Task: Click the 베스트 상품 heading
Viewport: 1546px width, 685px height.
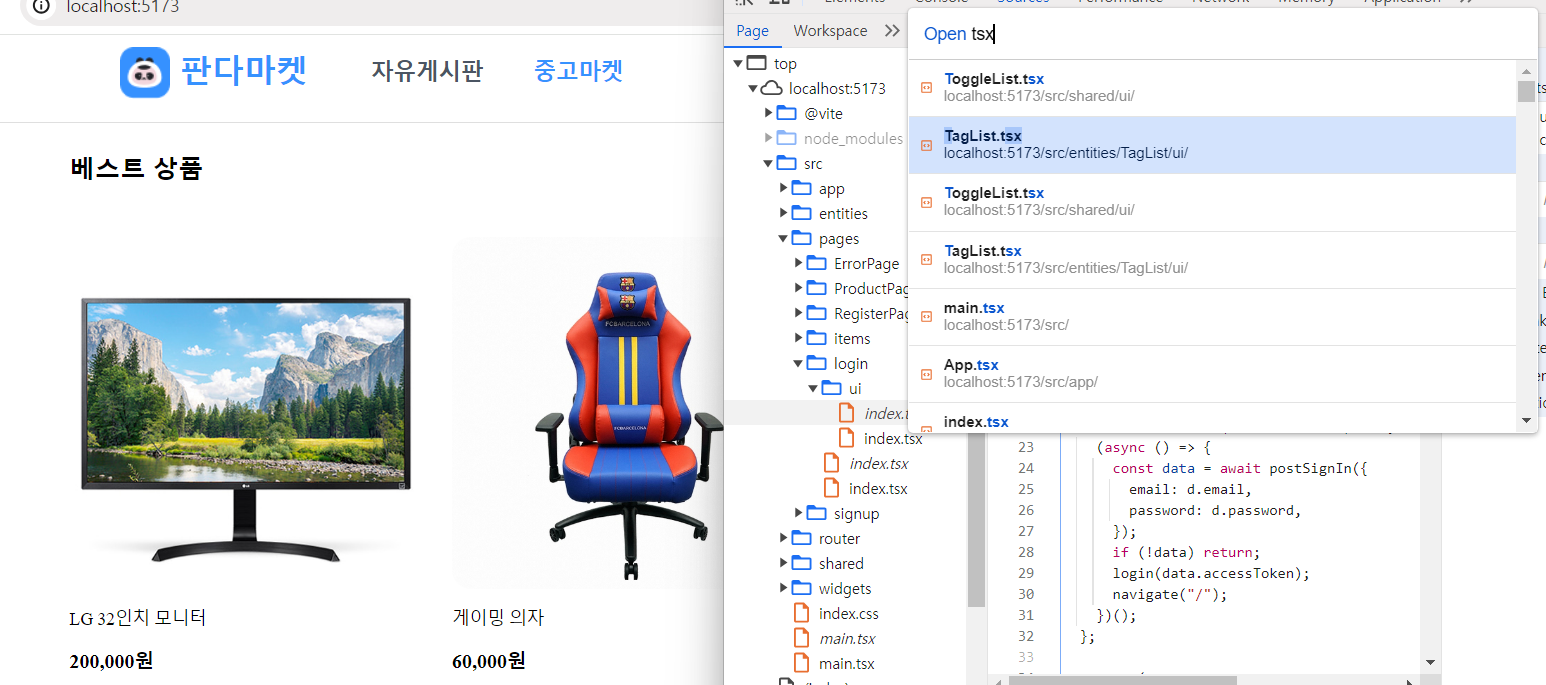Action: pos(136,168)
